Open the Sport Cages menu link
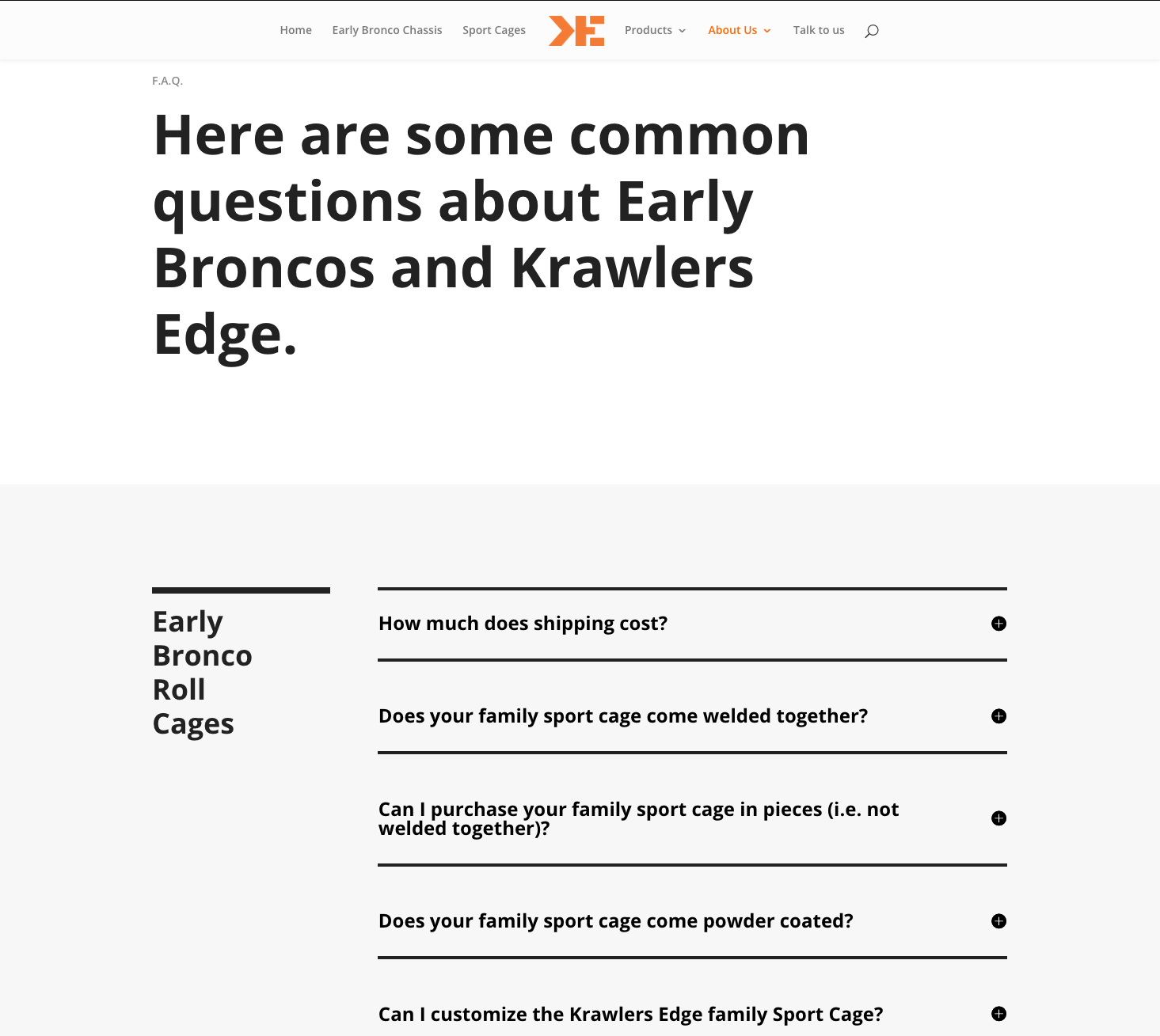1160x1036 pixels. (494, 30)
